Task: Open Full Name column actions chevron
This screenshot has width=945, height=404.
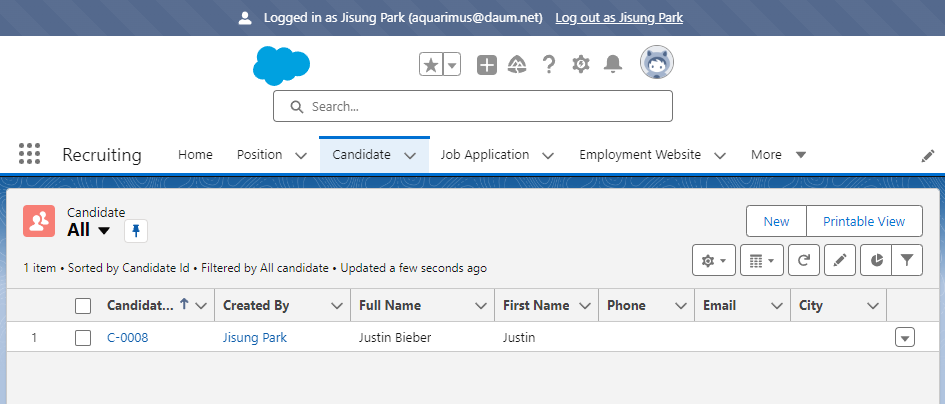Action: [481, 306]
